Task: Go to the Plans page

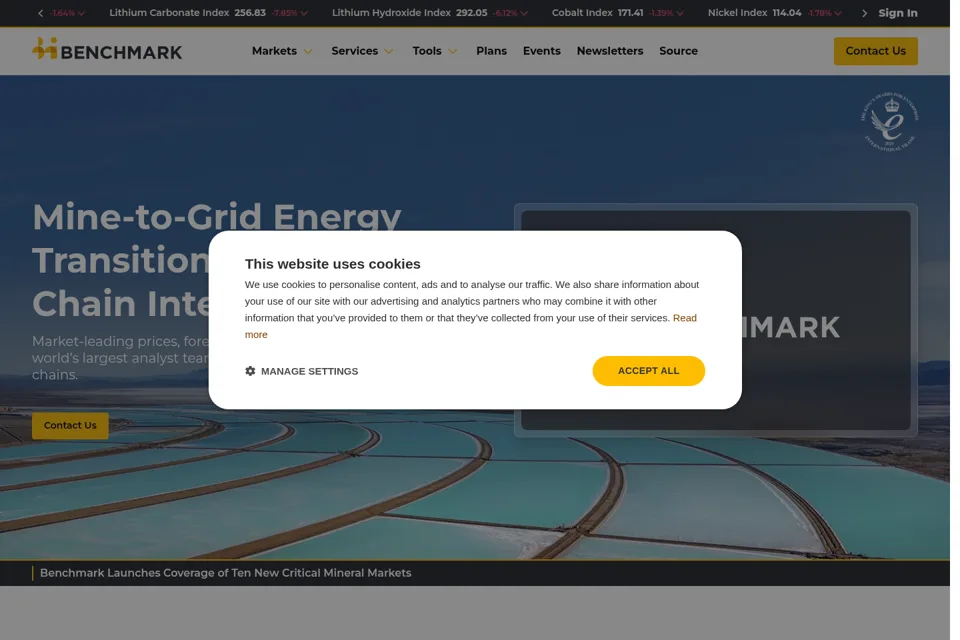Action: point(492,51)
